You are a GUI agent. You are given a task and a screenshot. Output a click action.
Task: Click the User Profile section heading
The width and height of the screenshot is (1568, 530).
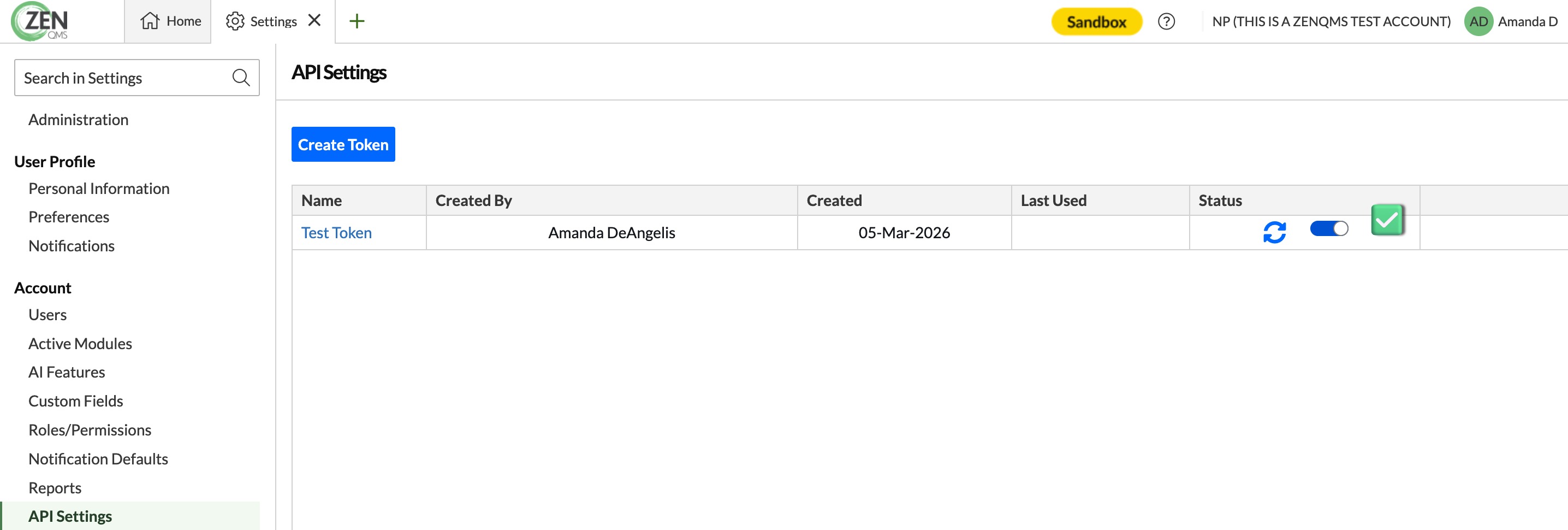tap(55, 161)
